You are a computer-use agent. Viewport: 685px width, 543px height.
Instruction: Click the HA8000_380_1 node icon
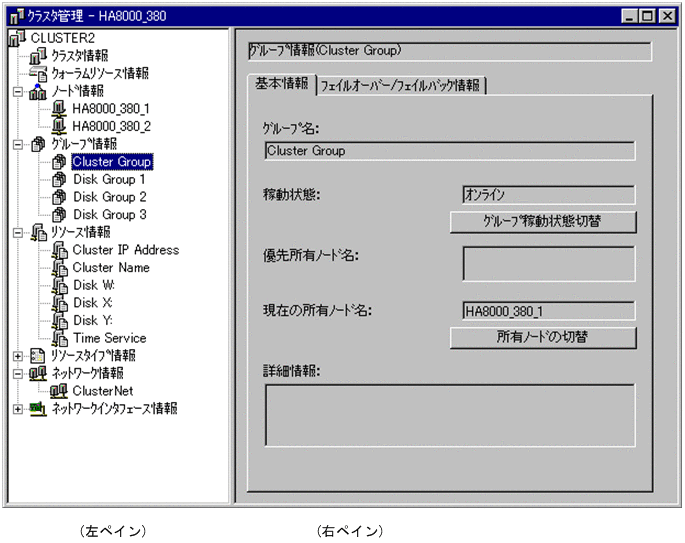[x=59, y=109]
